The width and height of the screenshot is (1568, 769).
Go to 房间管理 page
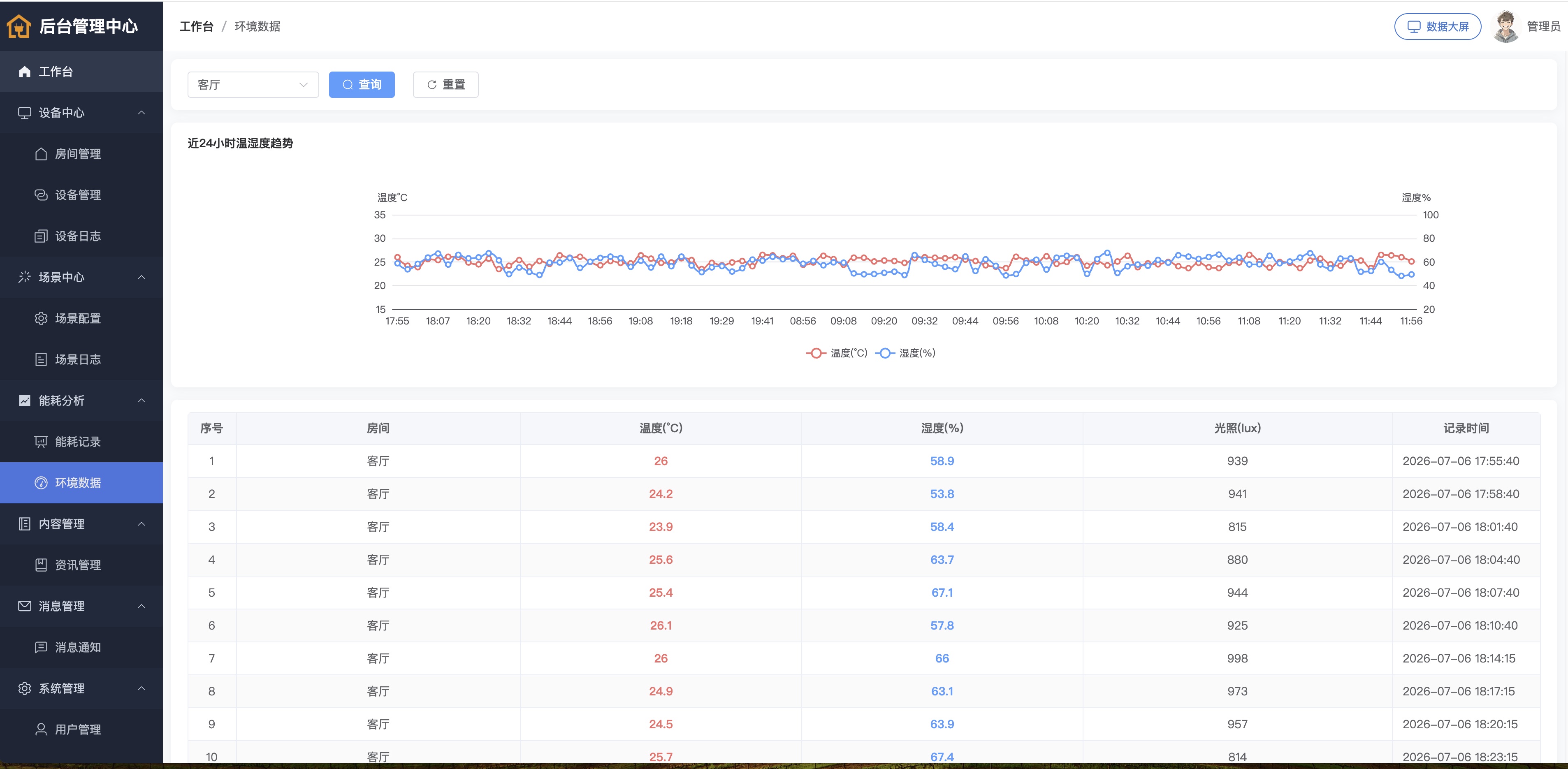point(81,154)
